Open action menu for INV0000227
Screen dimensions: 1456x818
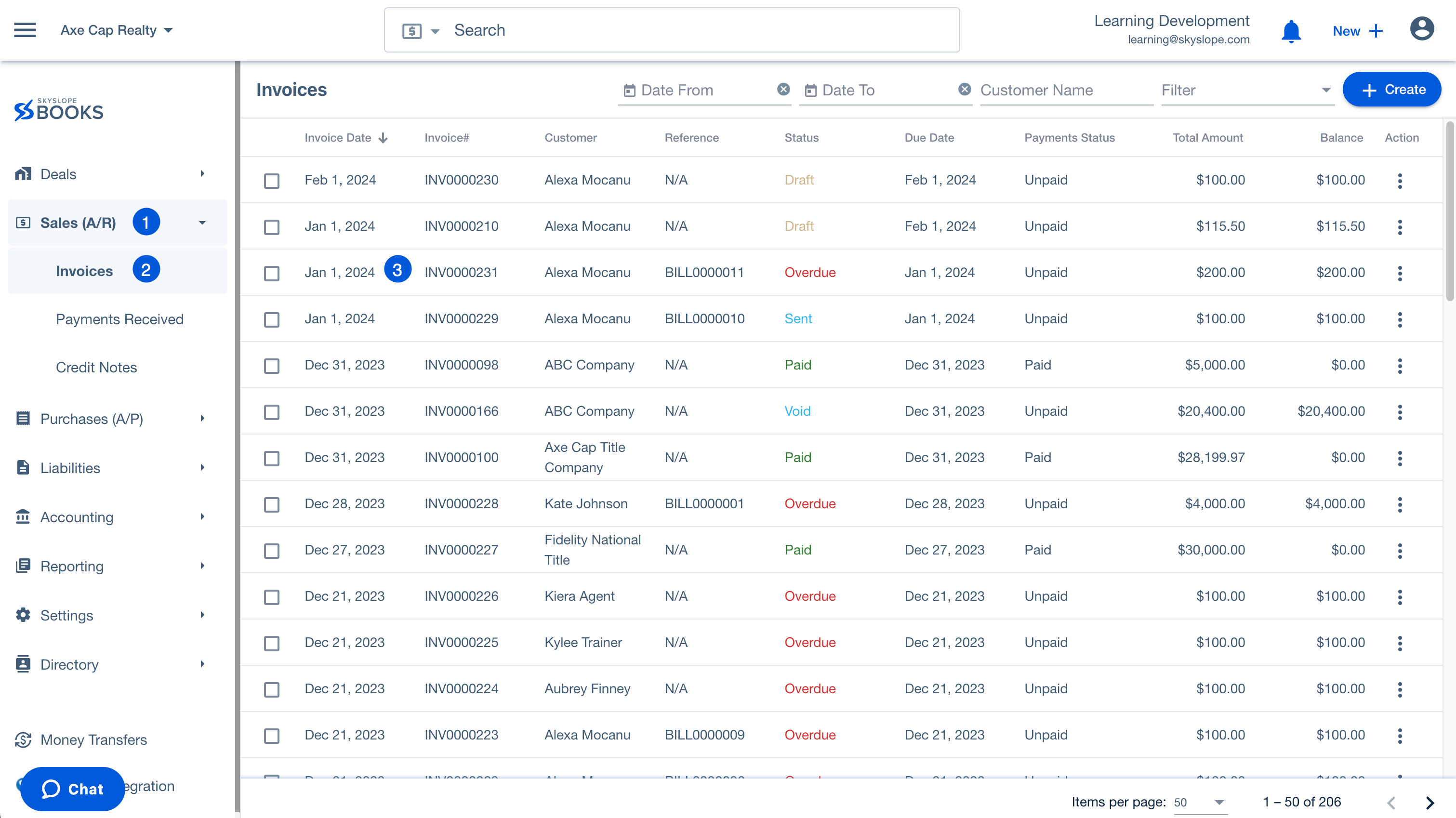(1400, 551)
